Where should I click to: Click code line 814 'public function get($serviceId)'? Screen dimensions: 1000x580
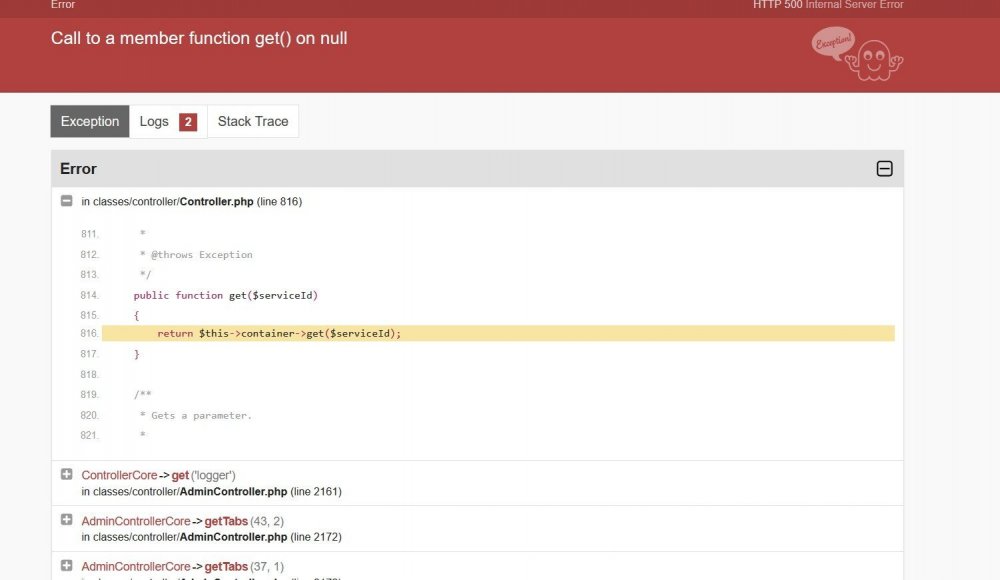click(226, 295)
